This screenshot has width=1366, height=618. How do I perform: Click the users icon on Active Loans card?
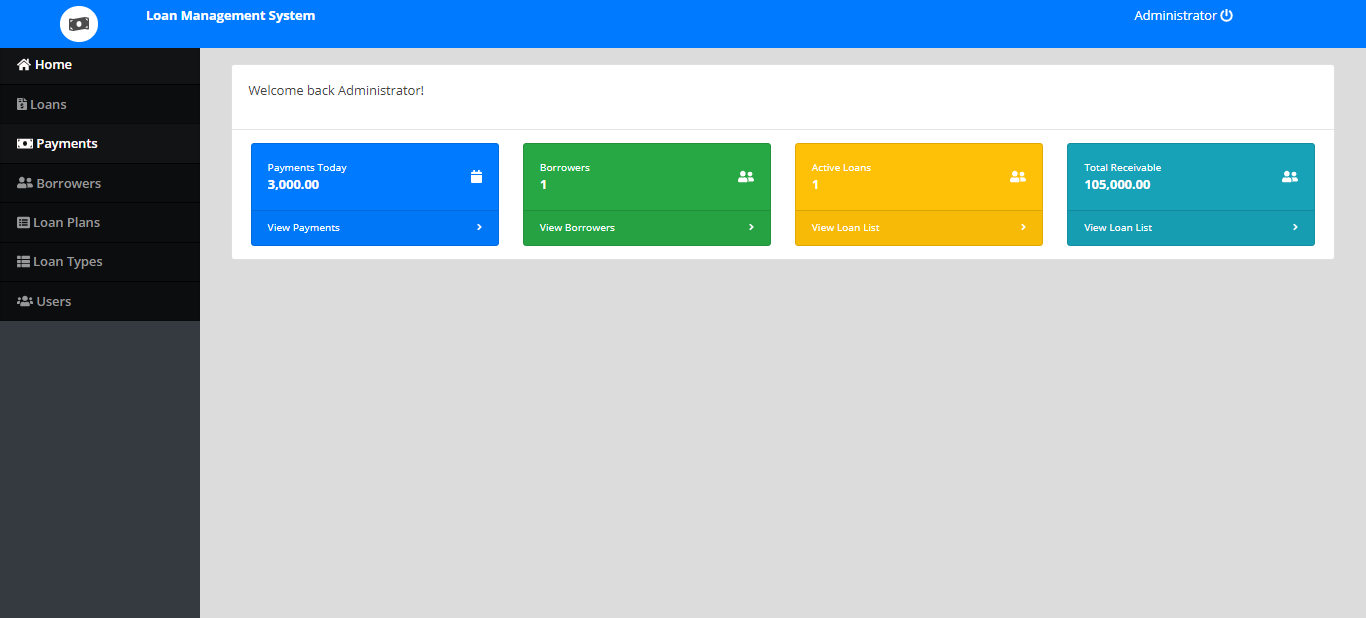pyautogui.click(x=1018, y=177)
